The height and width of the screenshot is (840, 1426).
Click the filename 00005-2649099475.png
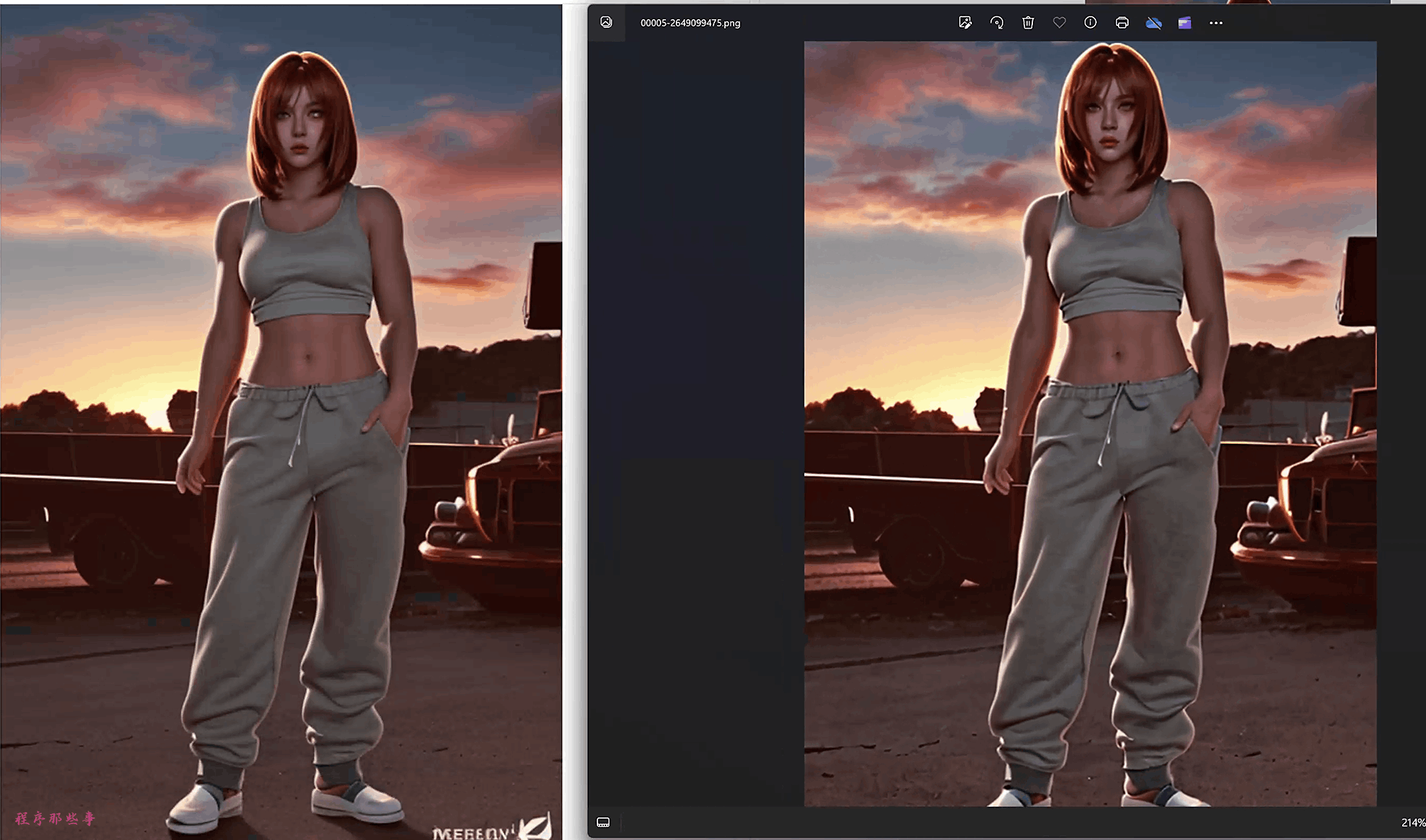point(690,23)
